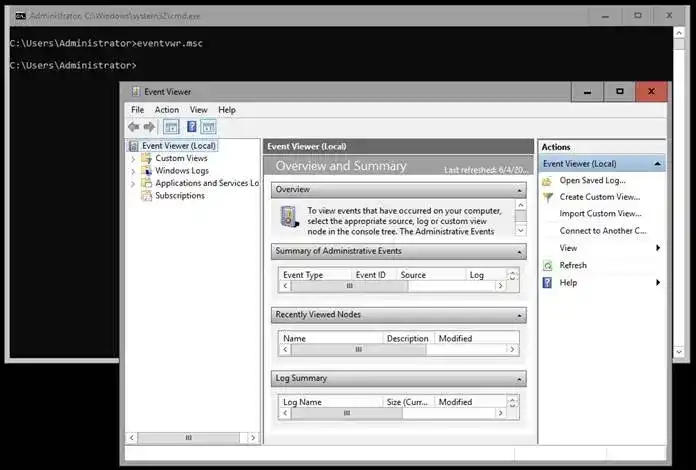Minimize the cmd.exe window
Screen dimensions: 696x470
(x=605, y=16)
